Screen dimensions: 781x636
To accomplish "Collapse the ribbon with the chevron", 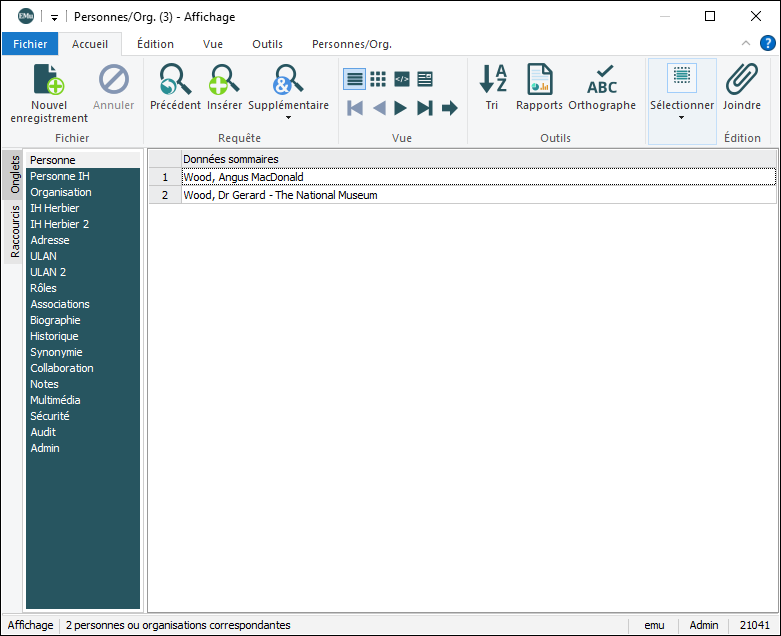I will pyautogui.click(x=746, y=44).
